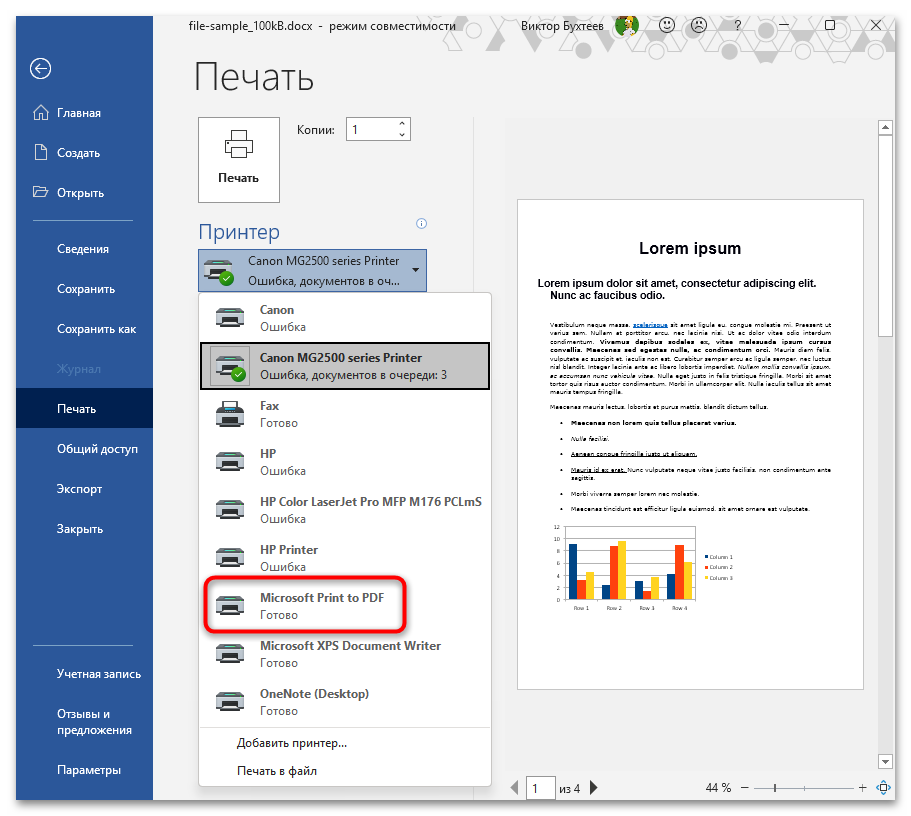Select the HP printer with Ошибка status
Screen dimensions: 911x816
point(345,461)
